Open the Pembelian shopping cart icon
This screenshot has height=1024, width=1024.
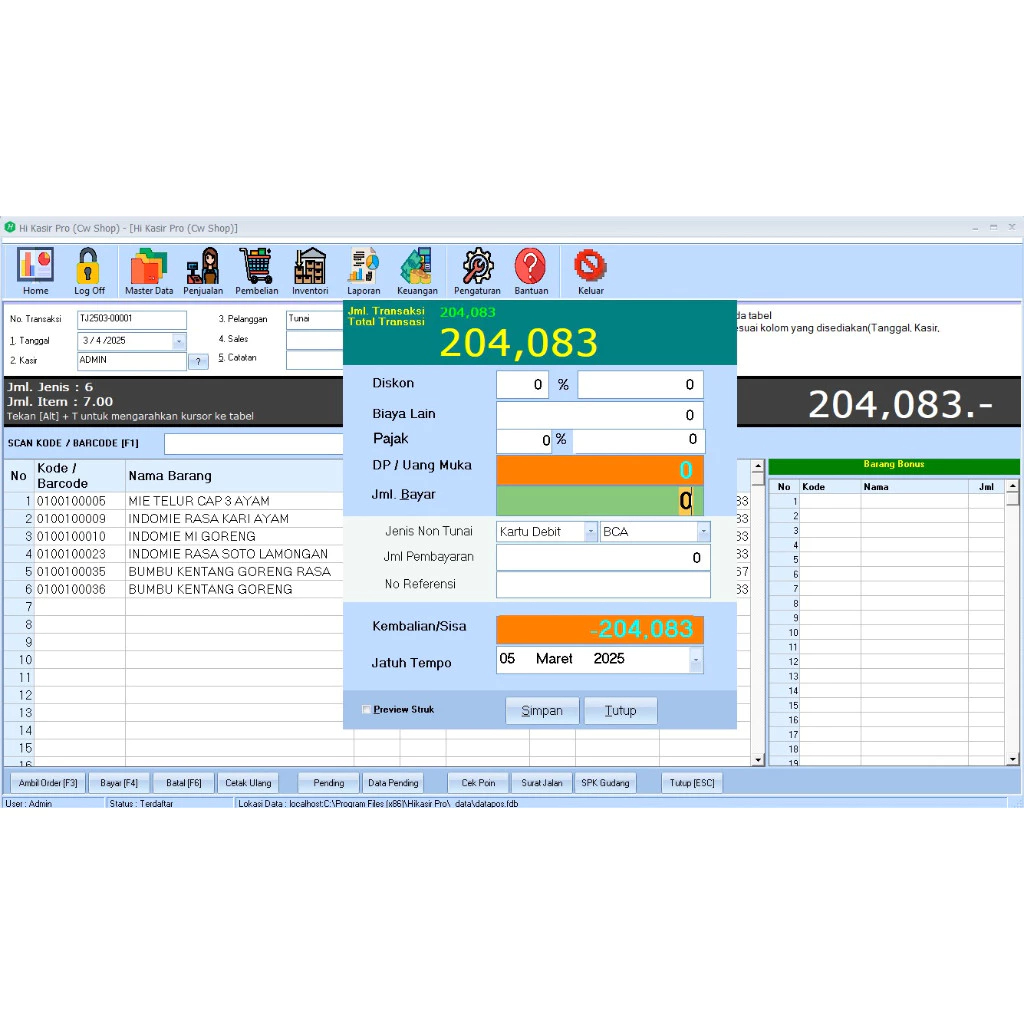[256, 271]
